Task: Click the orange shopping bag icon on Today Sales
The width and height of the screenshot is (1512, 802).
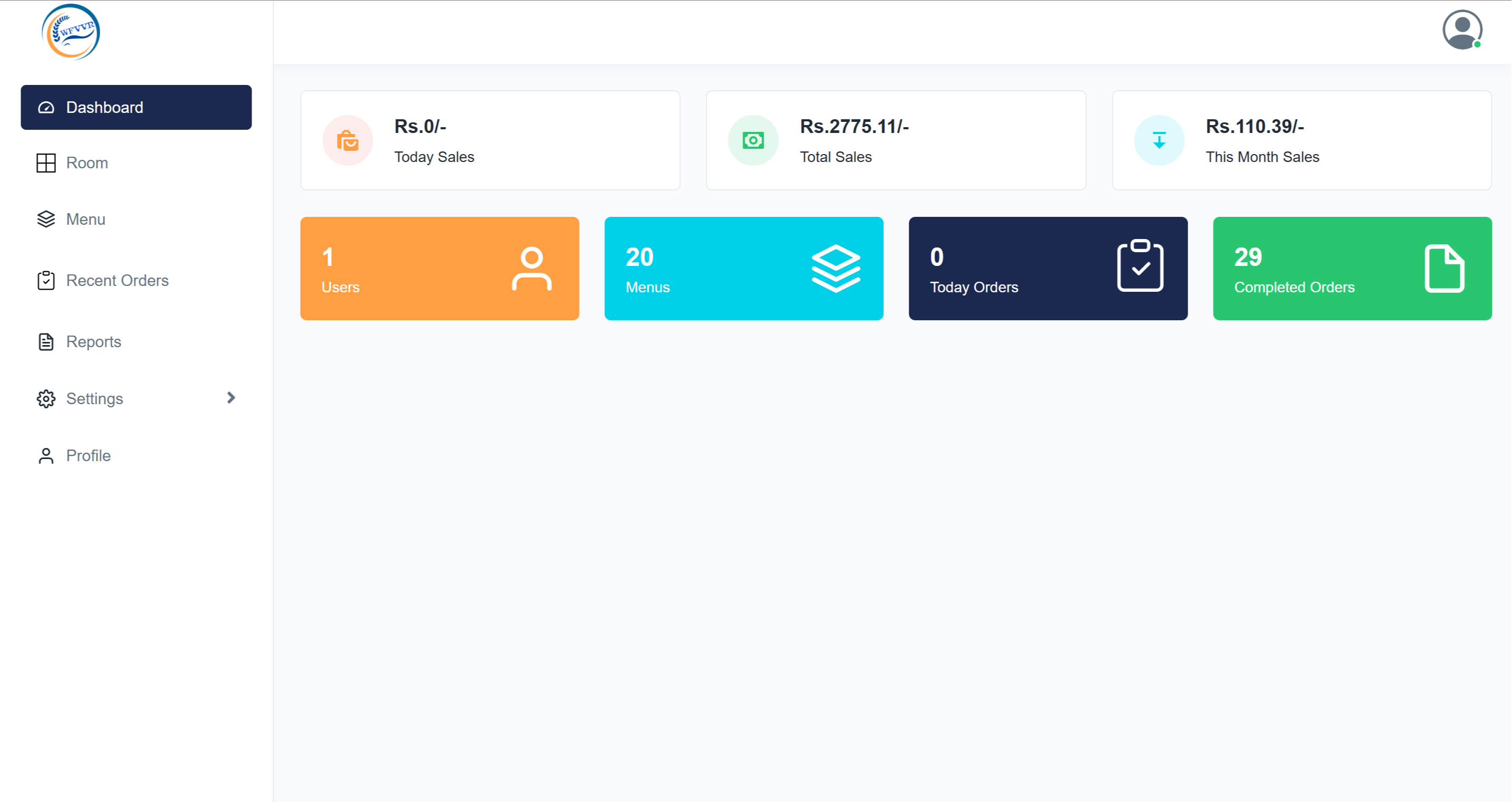Action: coord(348,140)
